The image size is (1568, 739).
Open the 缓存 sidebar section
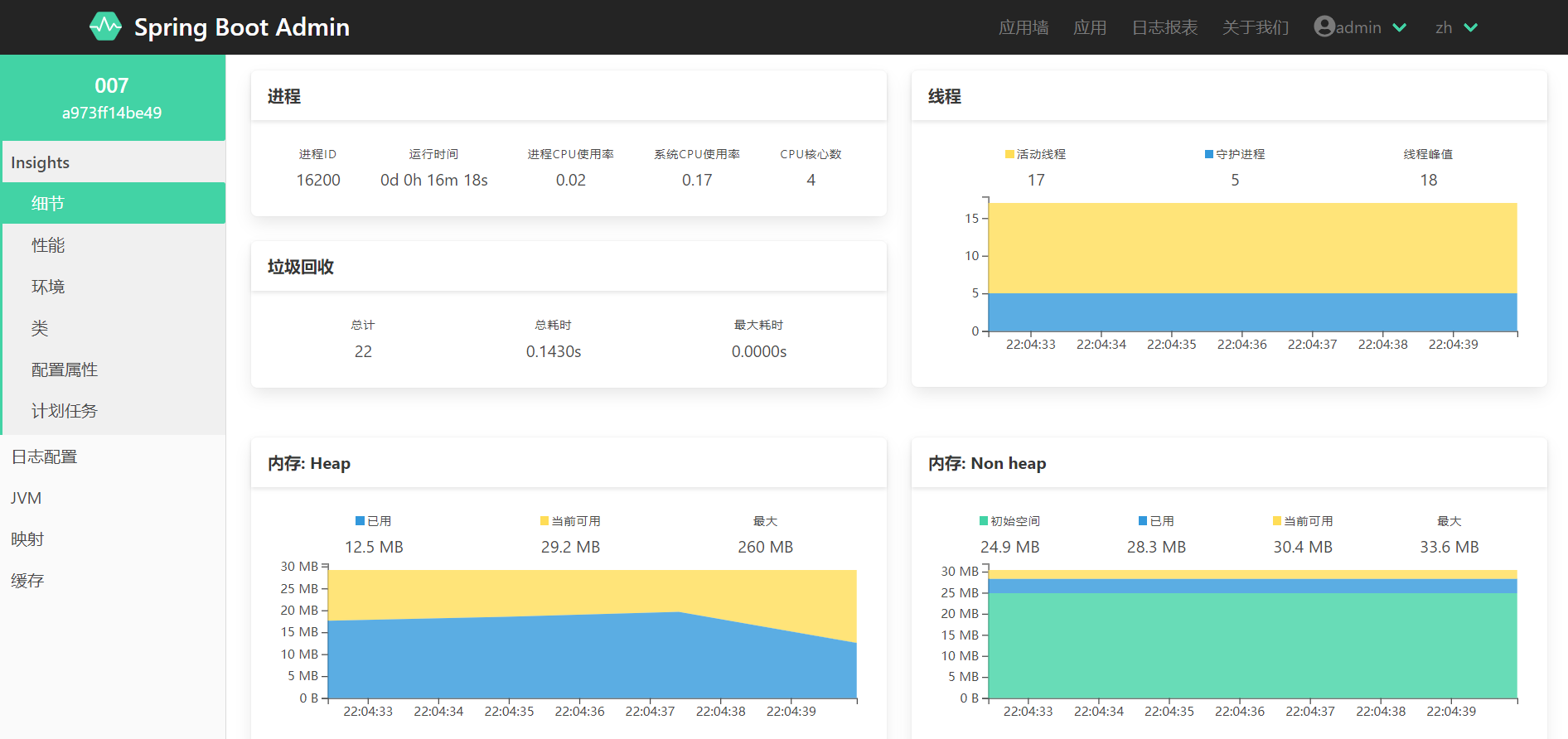click(x=113, y=581)
